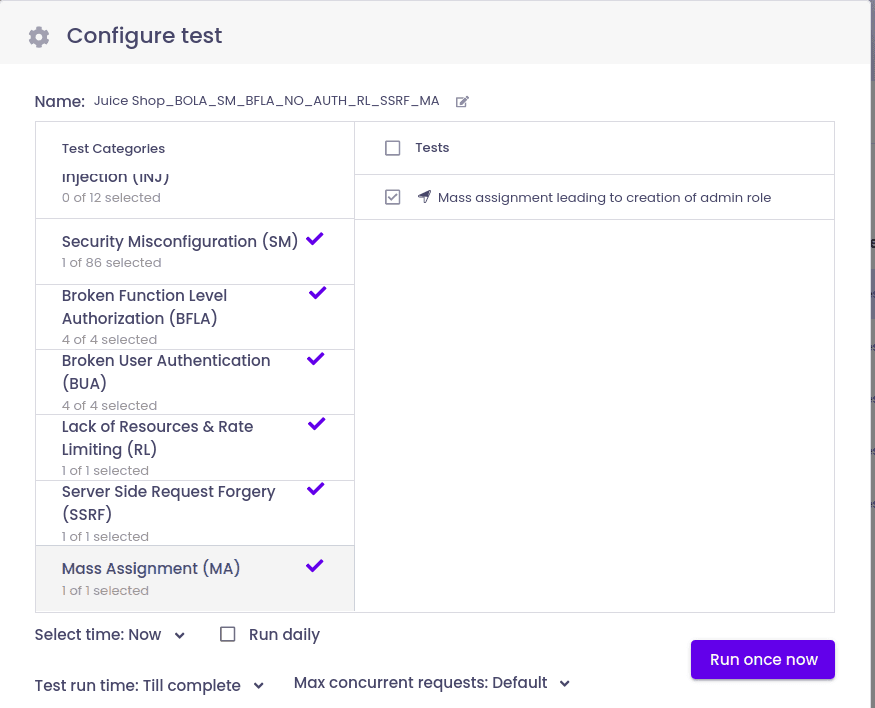Click the checkmark next to Mass Assignment

[x=315, y=566]
